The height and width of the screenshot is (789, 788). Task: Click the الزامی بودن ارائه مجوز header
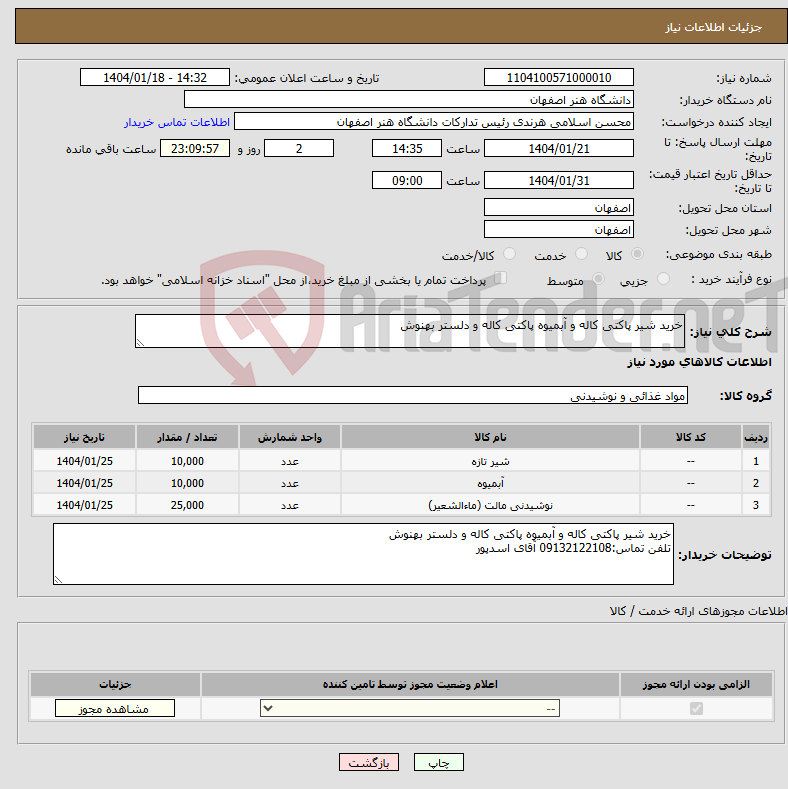click(x=696, y=684)
